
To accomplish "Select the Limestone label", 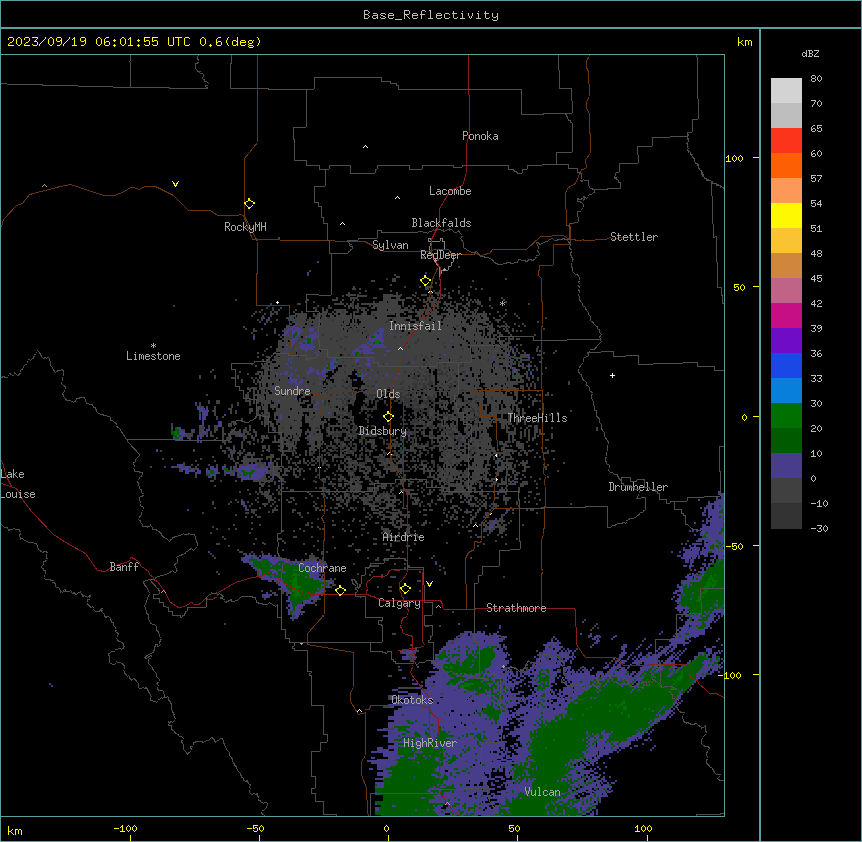I will [x=153, y=356].
